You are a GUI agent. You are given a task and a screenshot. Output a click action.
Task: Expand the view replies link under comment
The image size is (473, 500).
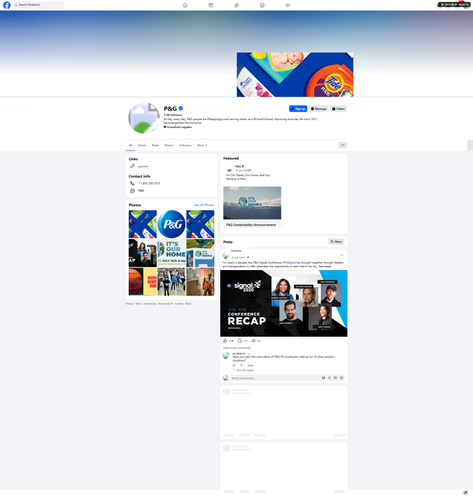(243, 370)
